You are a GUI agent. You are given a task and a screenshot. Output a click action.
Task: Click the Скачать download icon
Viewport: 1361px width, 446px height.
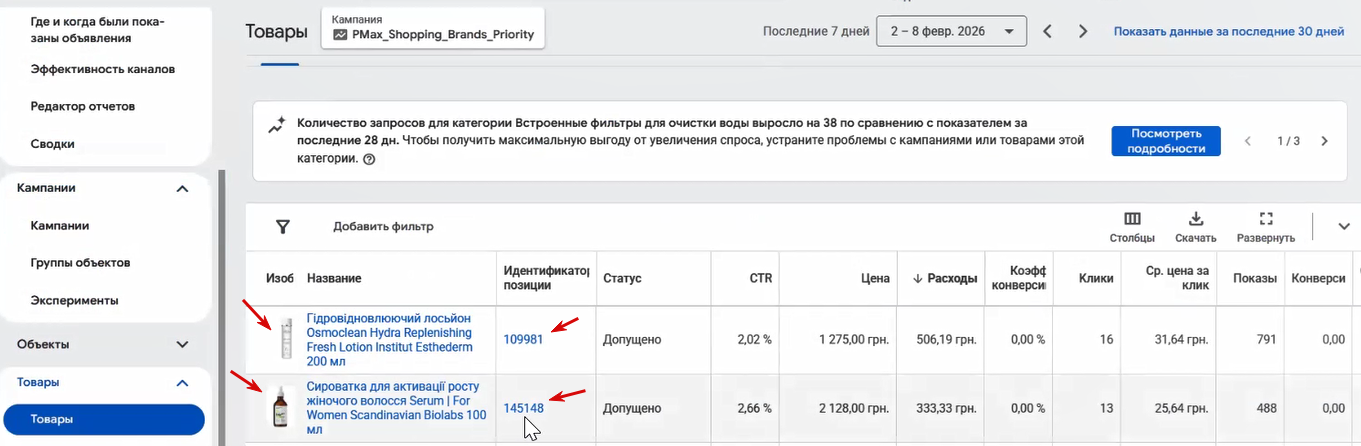click(x=1195, y=220)
